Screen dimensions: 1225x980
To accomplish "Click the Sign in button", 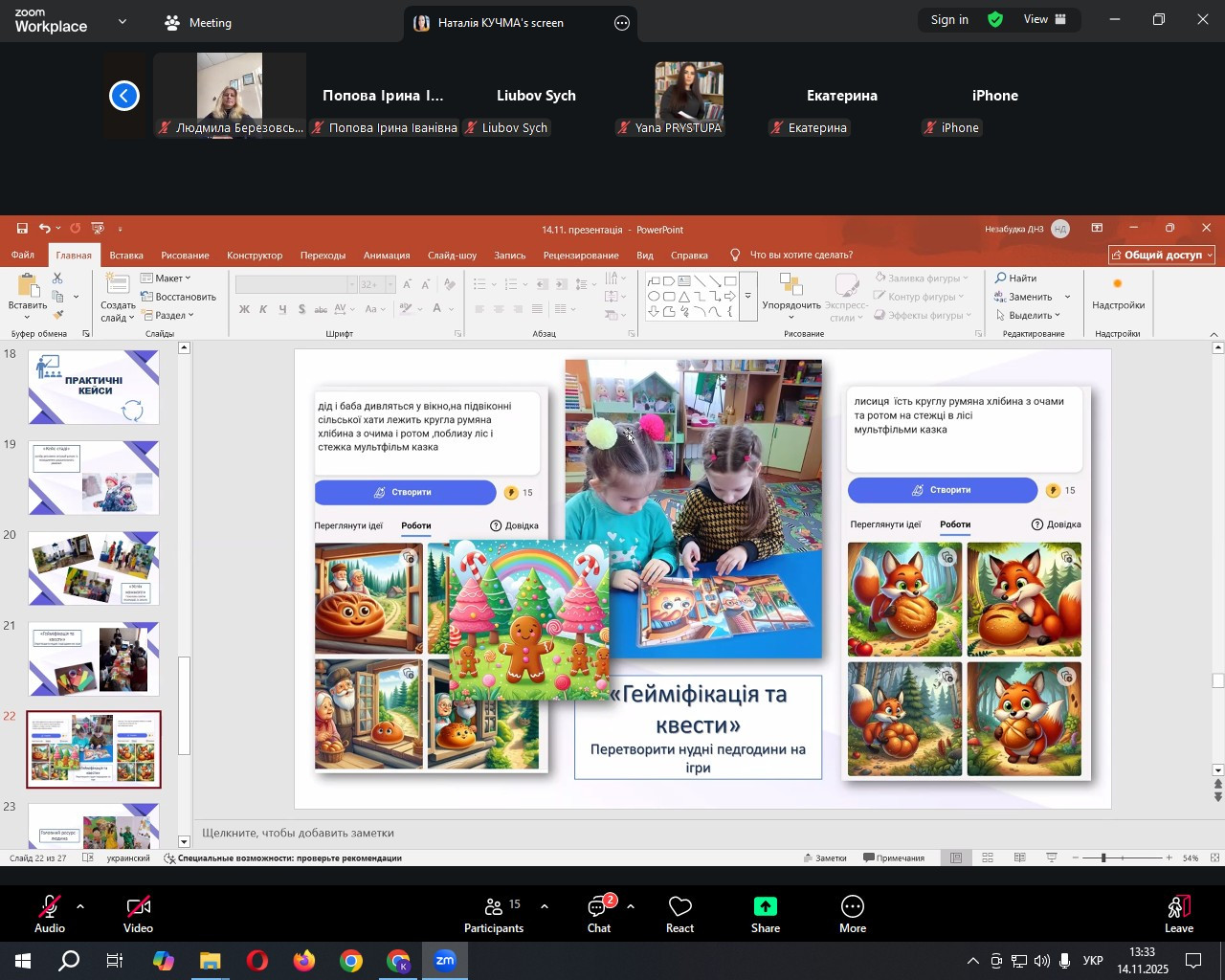I will [949, 19].
